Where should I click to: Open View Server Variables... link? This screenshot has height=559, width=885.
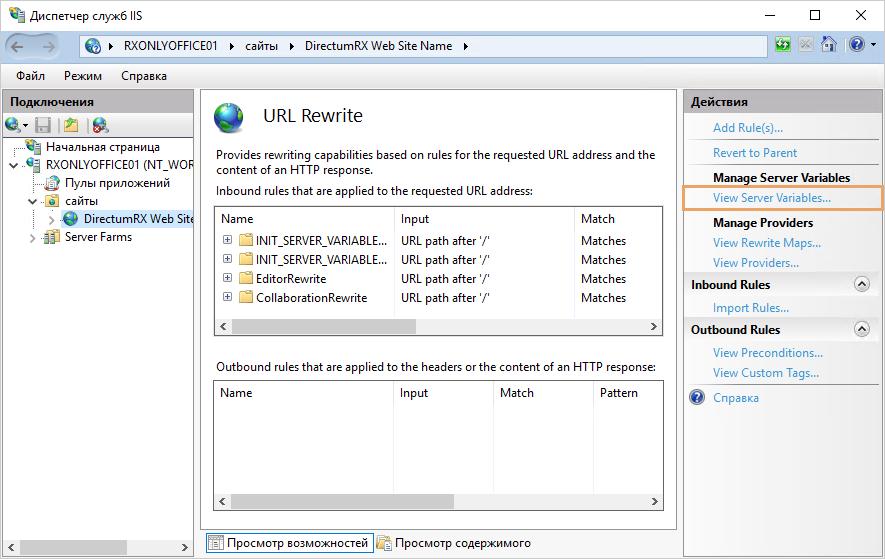tap(771, 198)
